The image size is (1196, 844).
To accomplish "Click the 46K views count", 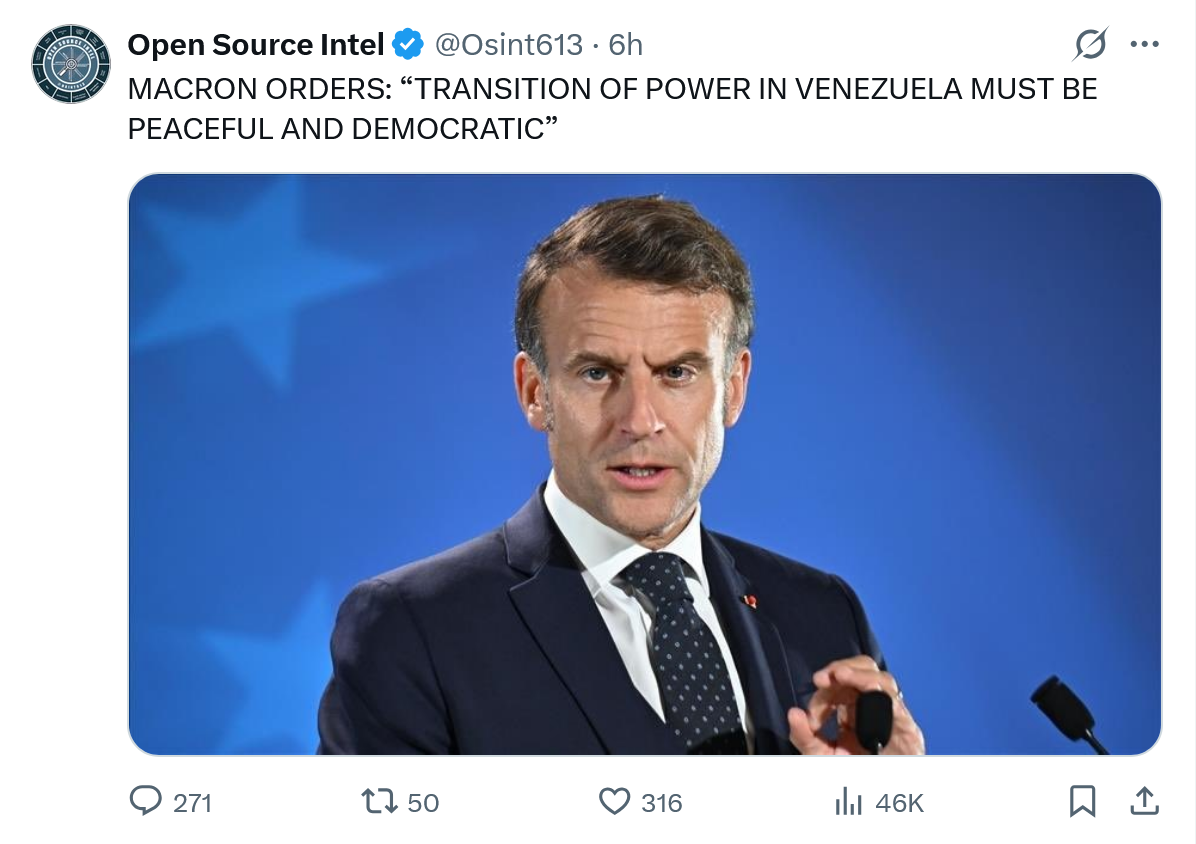I will (899, 802).
